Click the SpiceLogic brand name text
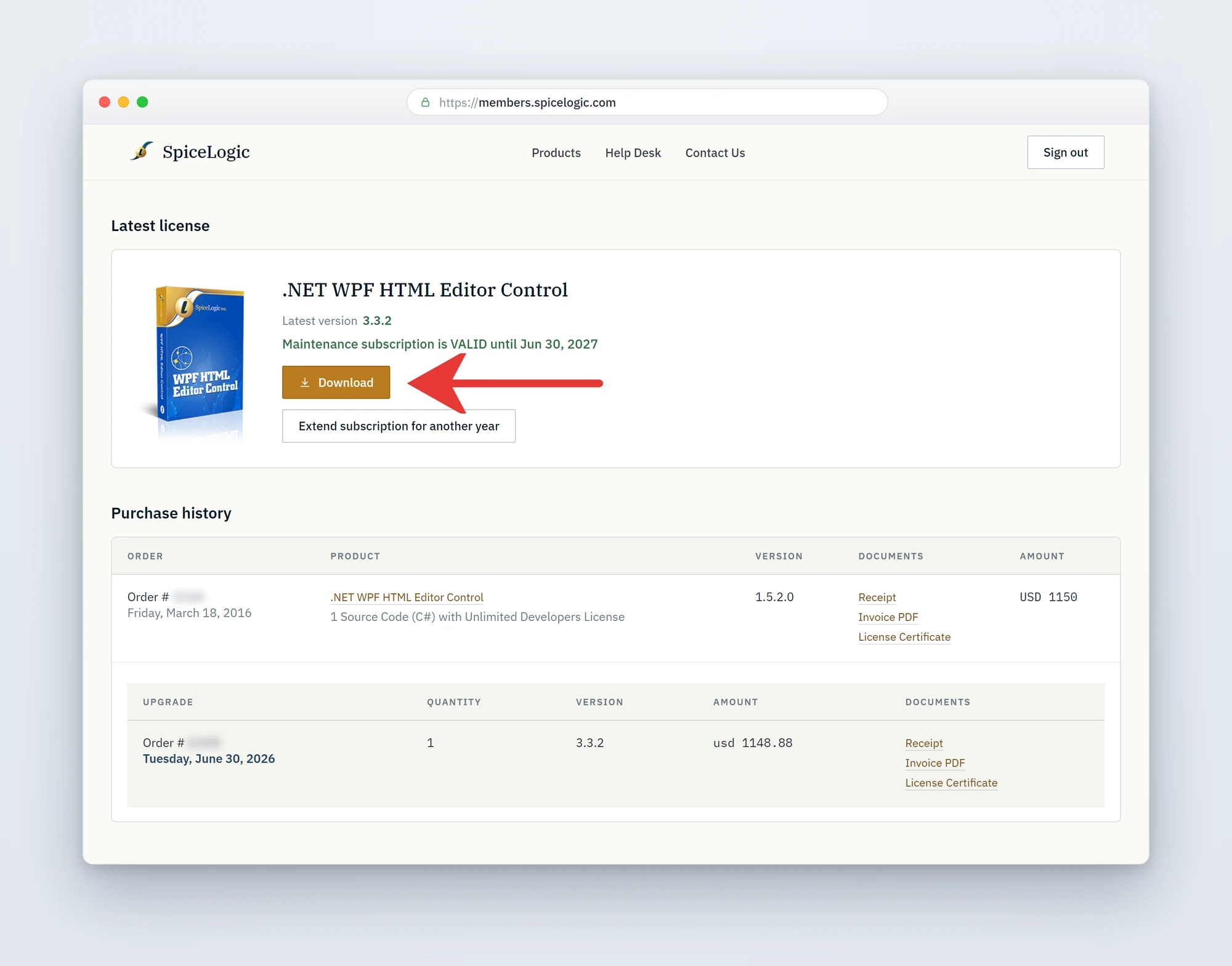The width and height of the screenshot is (1232, 966). 206,152
